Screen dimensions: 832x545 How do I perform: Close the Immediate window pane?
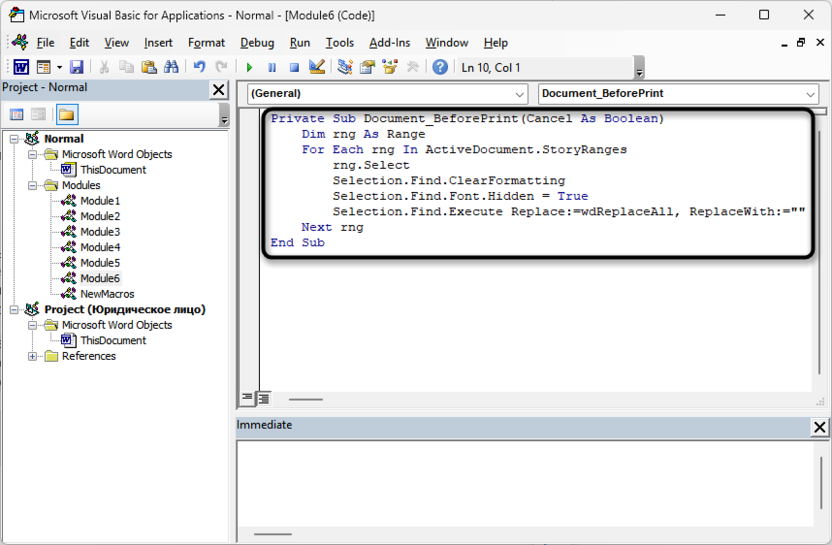point(819,427)
